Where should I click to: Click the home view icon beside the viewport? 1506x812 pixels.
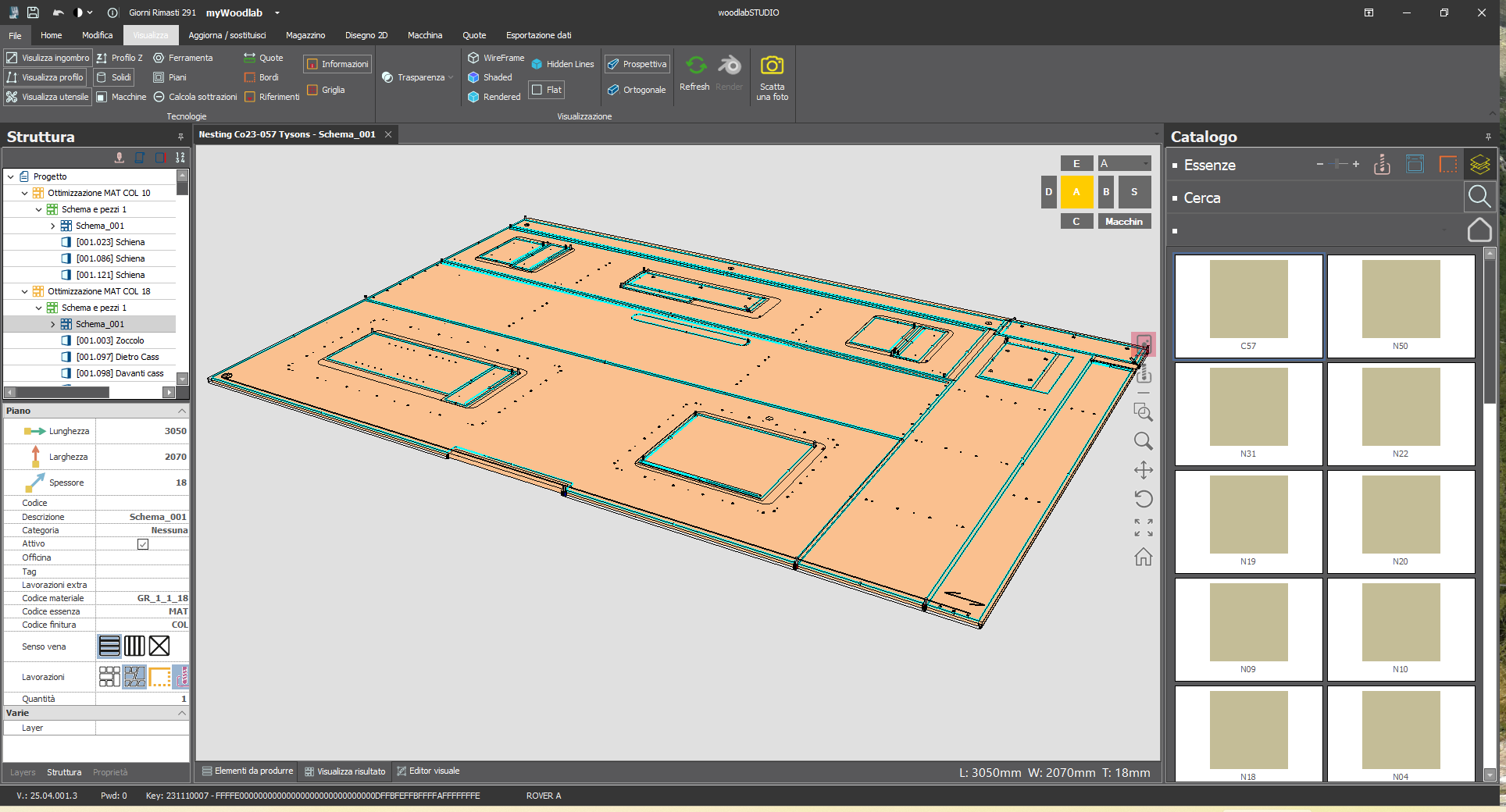click(1144, 557)
